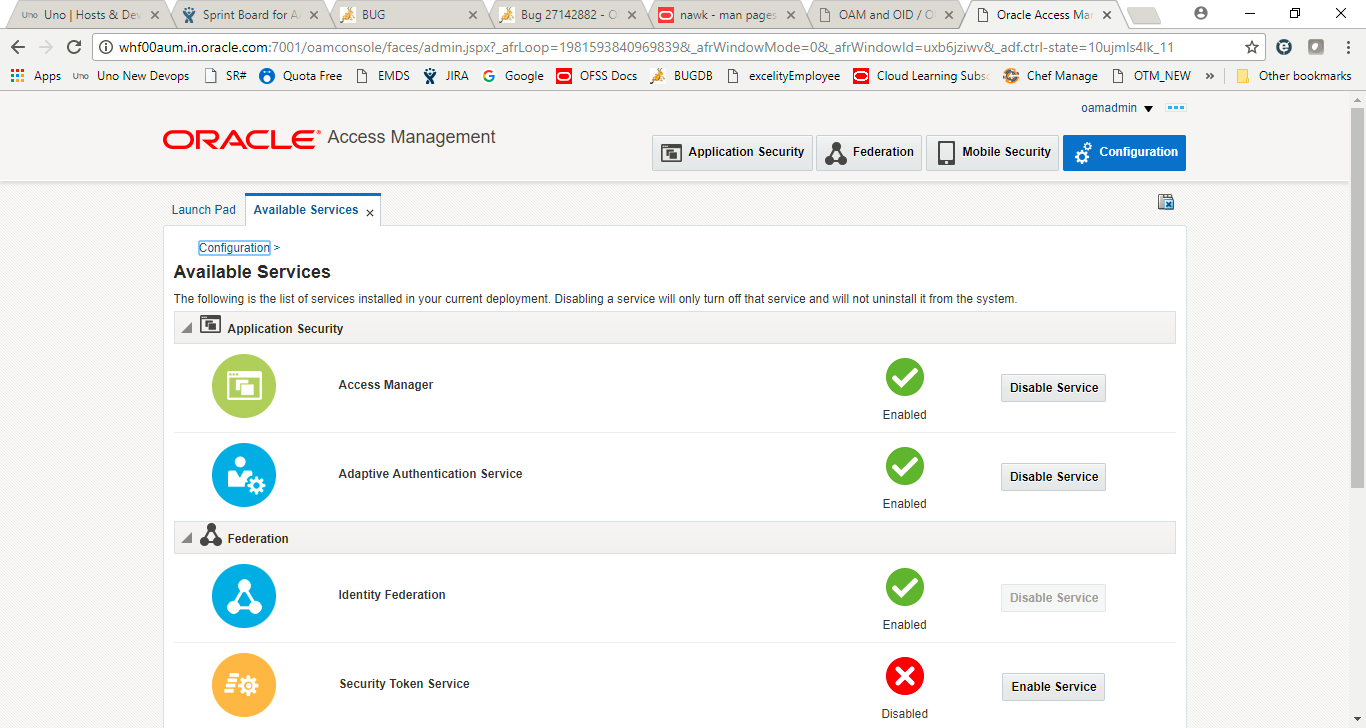The width and height of the screenshot is (1366, 728).
Task: Switch to the Sprint Board browser tab
Action: click(249, 15)
